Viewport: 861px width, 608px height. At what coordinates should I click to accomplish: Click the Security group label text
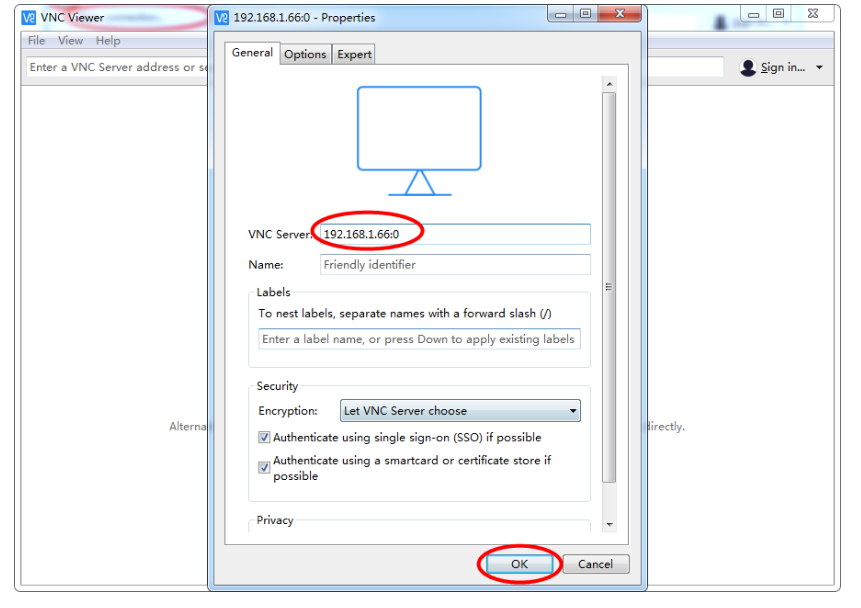[x=277, y=386]
